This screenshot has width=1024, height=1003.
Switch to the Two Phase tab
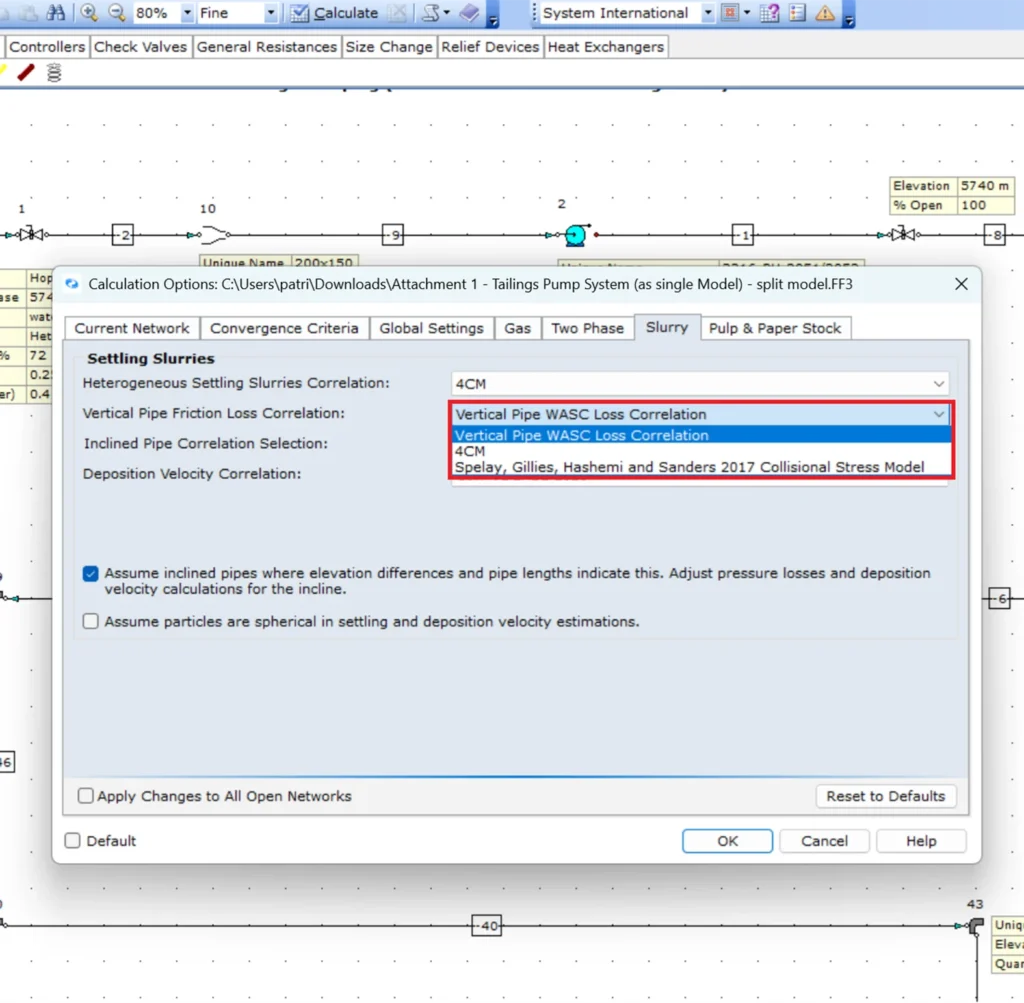click(588, 327)
